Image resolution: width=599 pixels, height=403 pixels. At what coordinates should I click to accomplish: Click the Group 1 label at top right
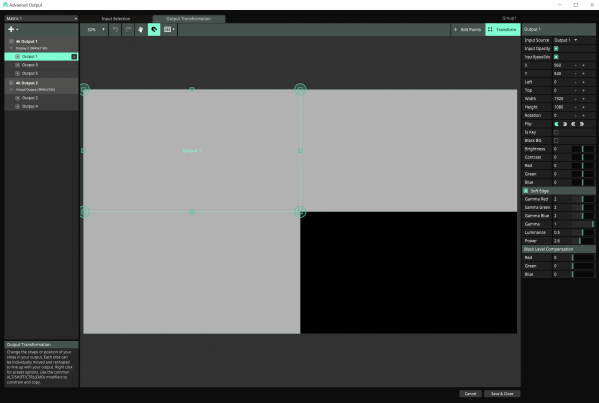[x=509, y=18]
